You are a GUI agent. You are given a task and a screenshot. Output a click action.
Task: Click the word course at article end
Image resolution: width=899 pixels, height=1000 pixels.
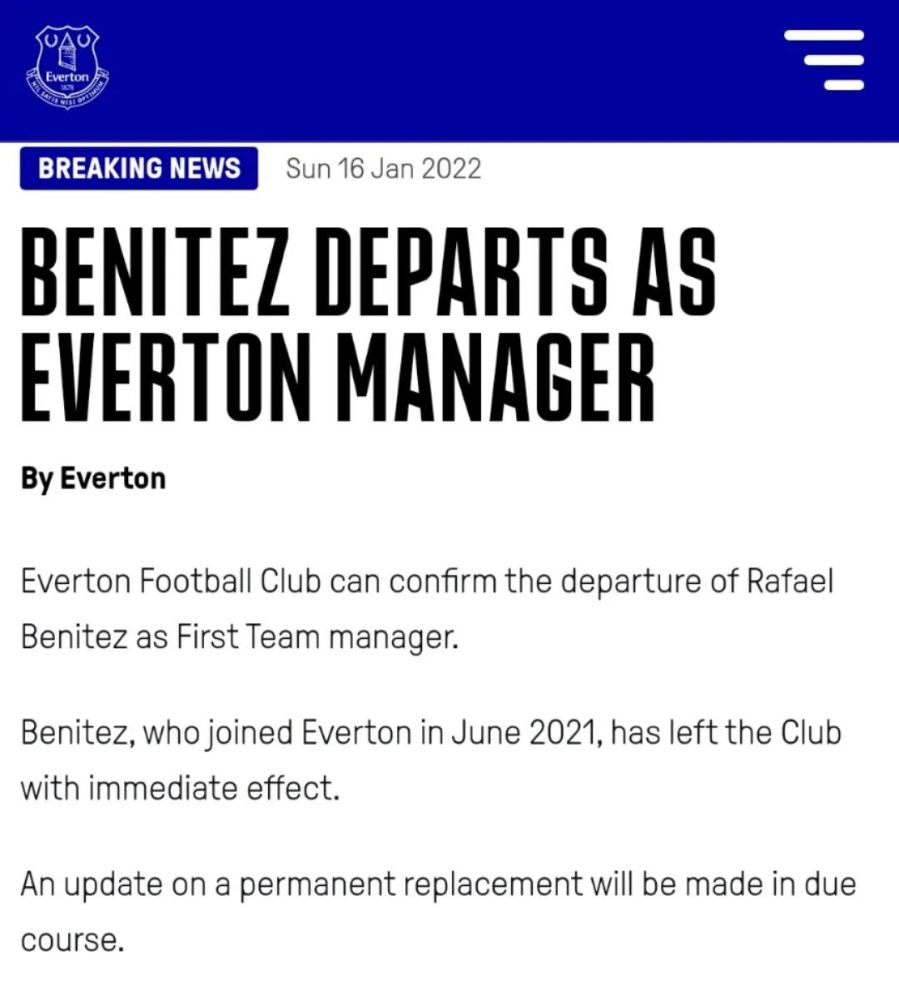71,941
